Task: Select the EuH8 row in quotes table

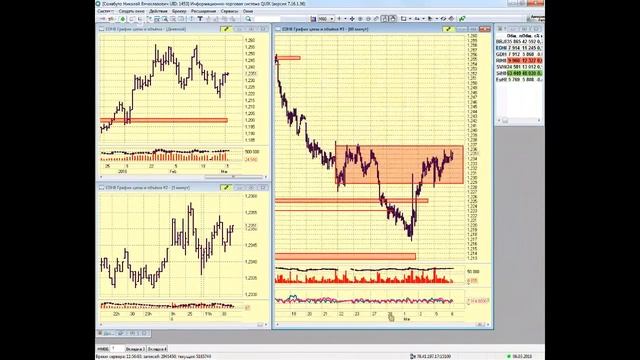Action: pyautogui.click(x=519, y=80)
